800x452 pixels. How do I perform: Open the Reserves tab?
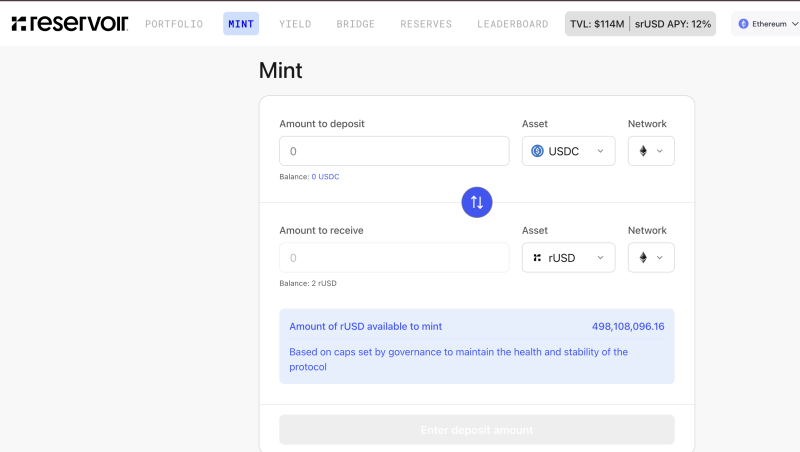(x=426, y=23)
